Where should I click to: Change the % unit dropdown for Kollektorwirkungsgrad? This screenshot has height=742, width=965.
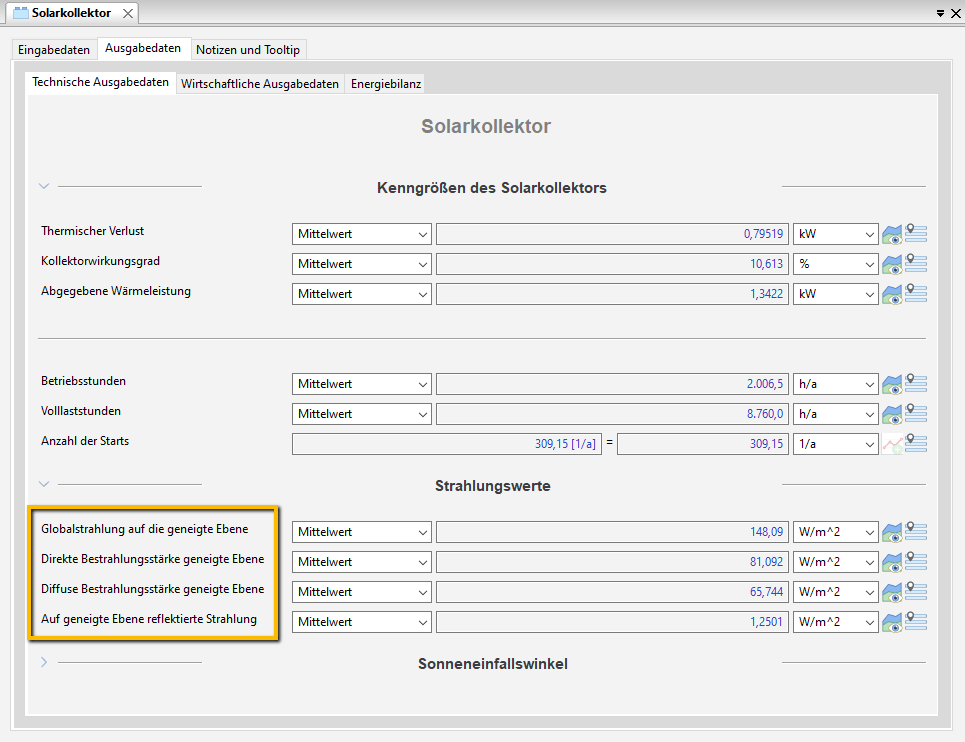point(836,264)
